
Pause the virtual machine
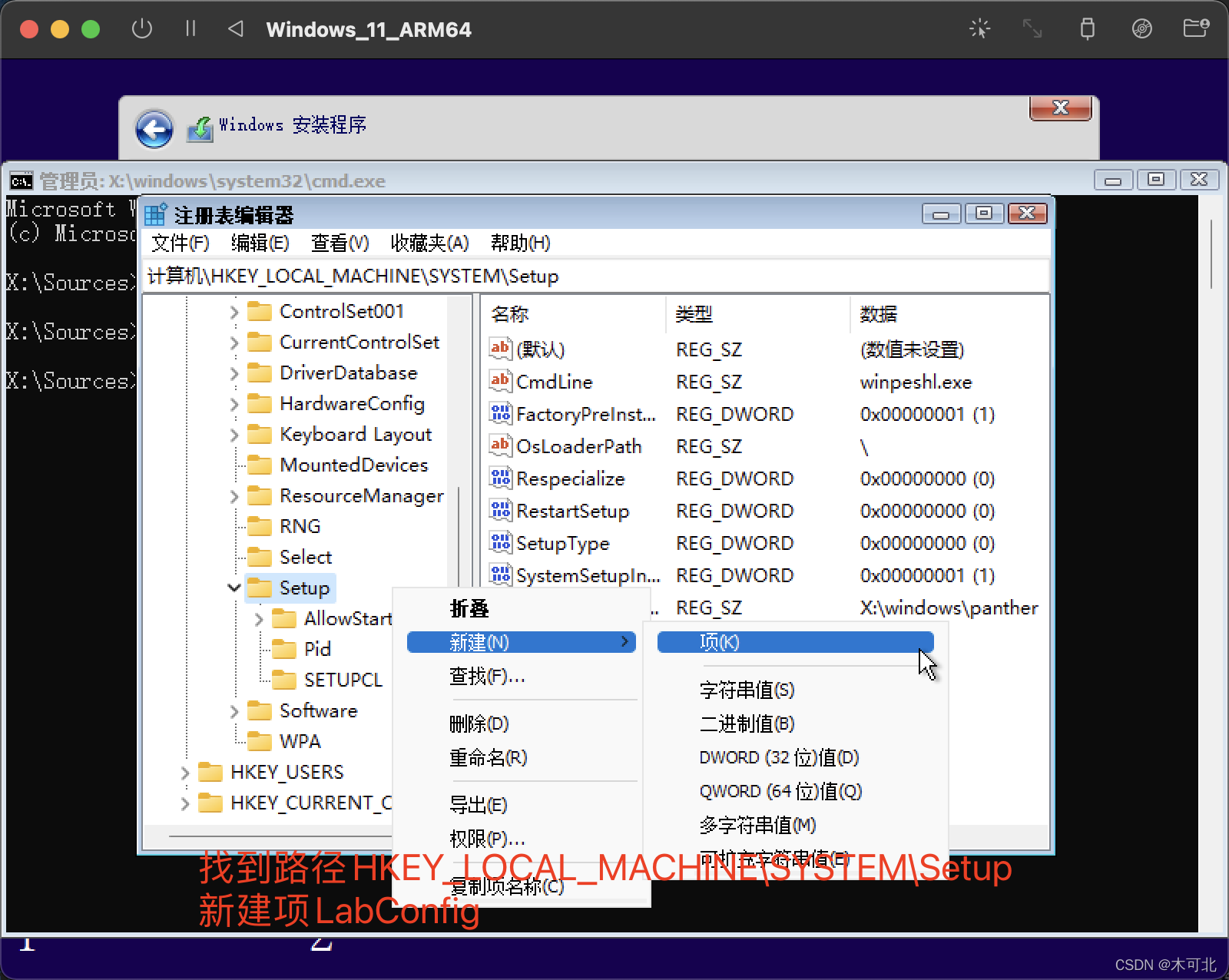coord(190,29)
